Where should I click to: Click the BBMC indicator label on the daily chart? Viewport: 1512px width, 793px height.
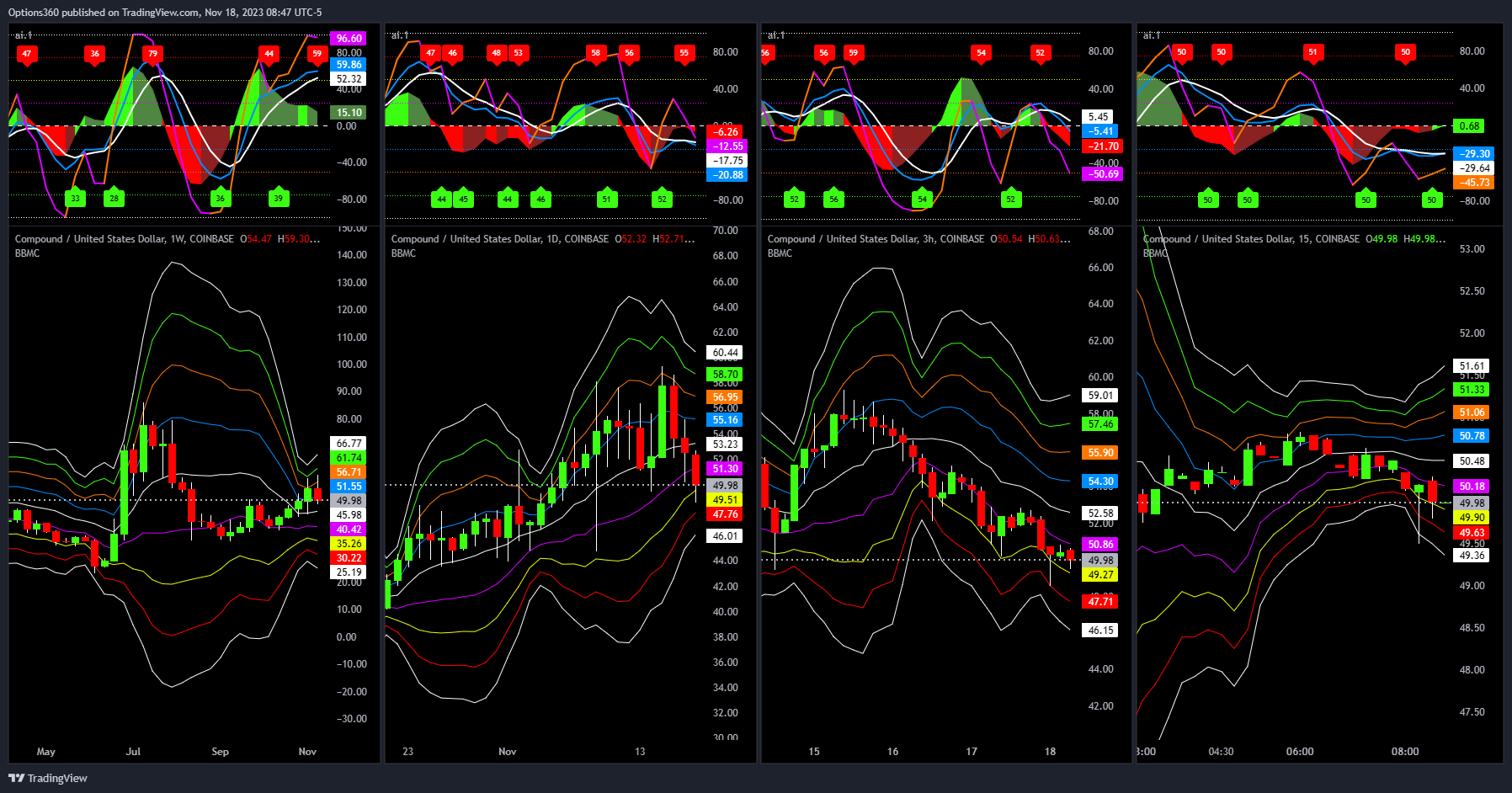(x=404, y=253)
